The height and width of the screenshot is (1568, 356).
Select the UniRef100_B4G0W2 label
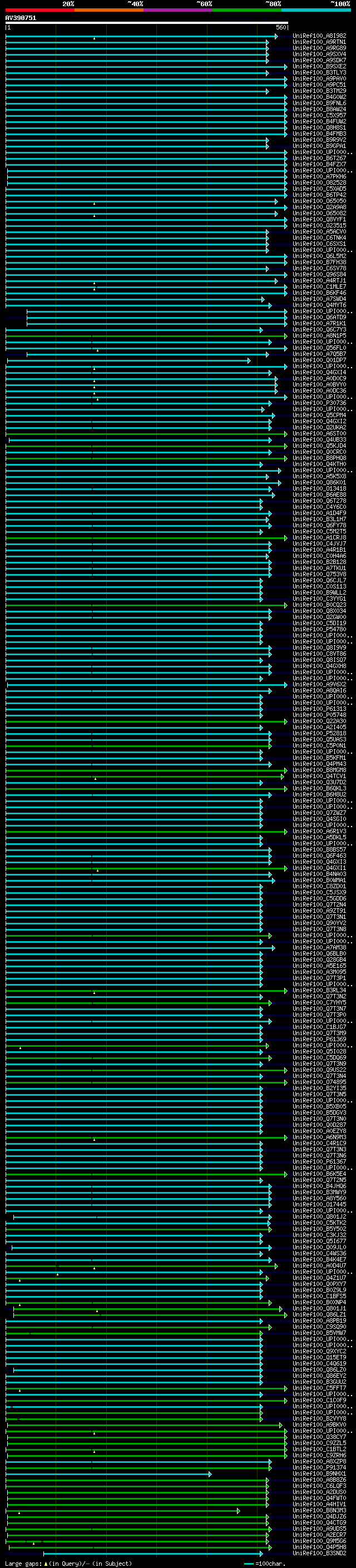(x=319, y=97)
